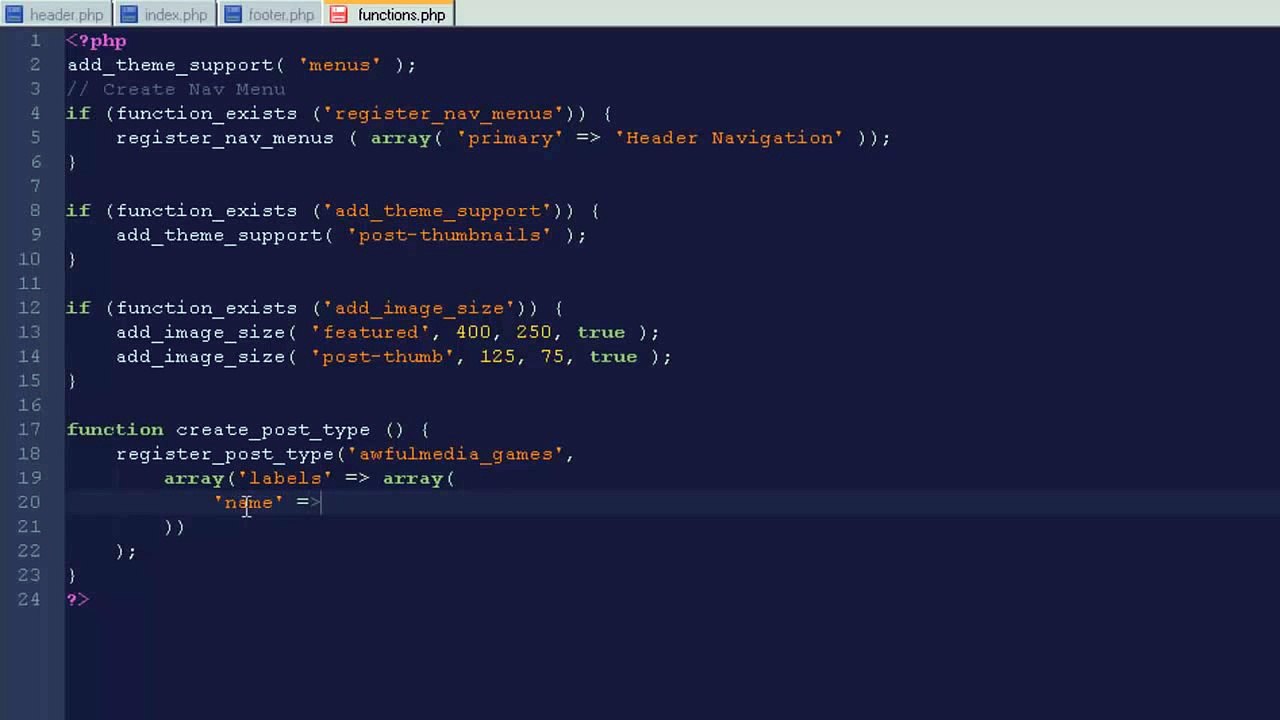Viewport: 1280px width, 720px height.
Task: Click the 'awfulmedia_games' string
Action: pos(455,454)
